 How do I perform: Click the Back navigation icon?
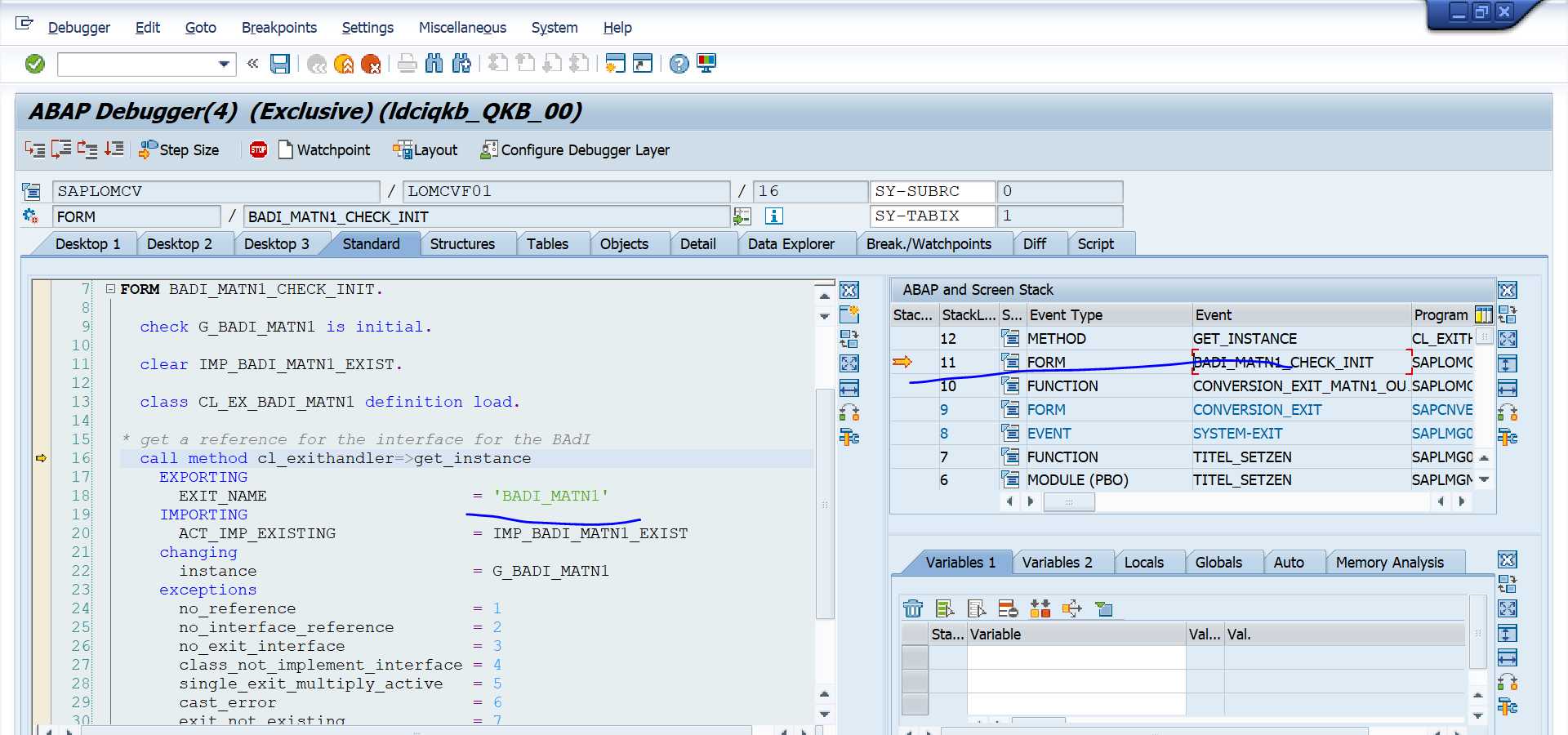[x=317, y=64]
